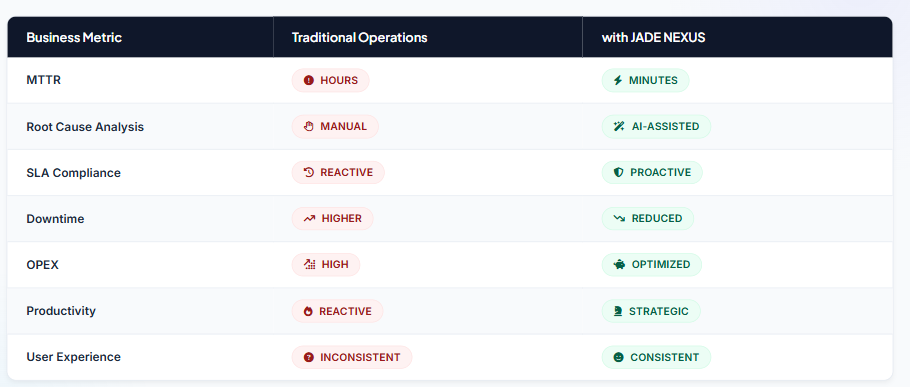Select the AI-ASSISTED badge

coord(656,126)
